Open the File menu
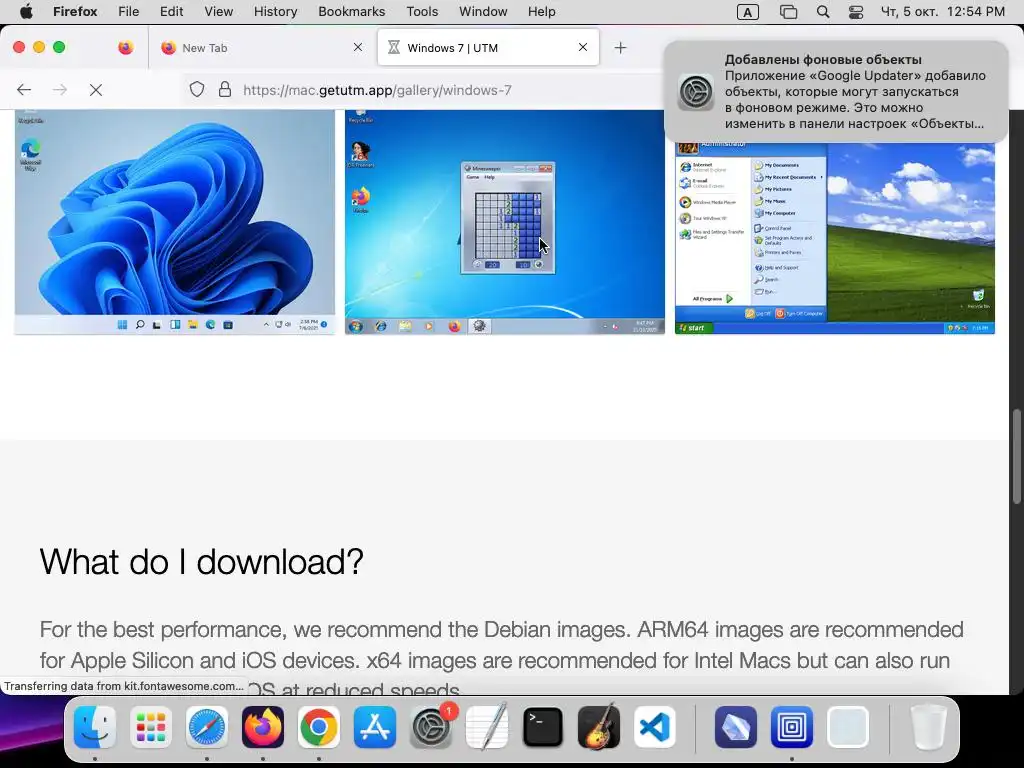The height and width of the screenshot is (768, 1024). [129, 12]
